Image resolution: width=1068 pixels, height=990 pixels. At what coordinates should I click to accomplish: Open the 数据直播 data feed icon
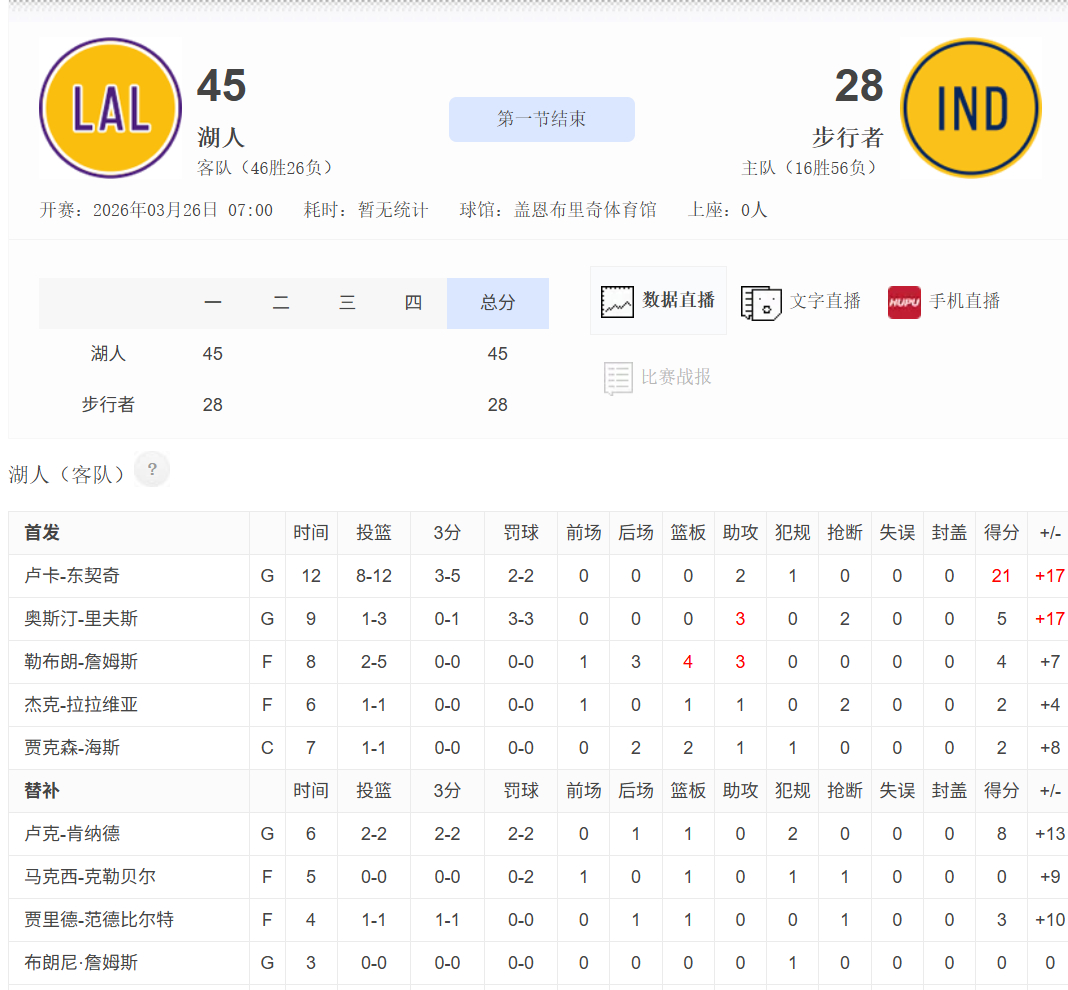click(x=657, y=301)
